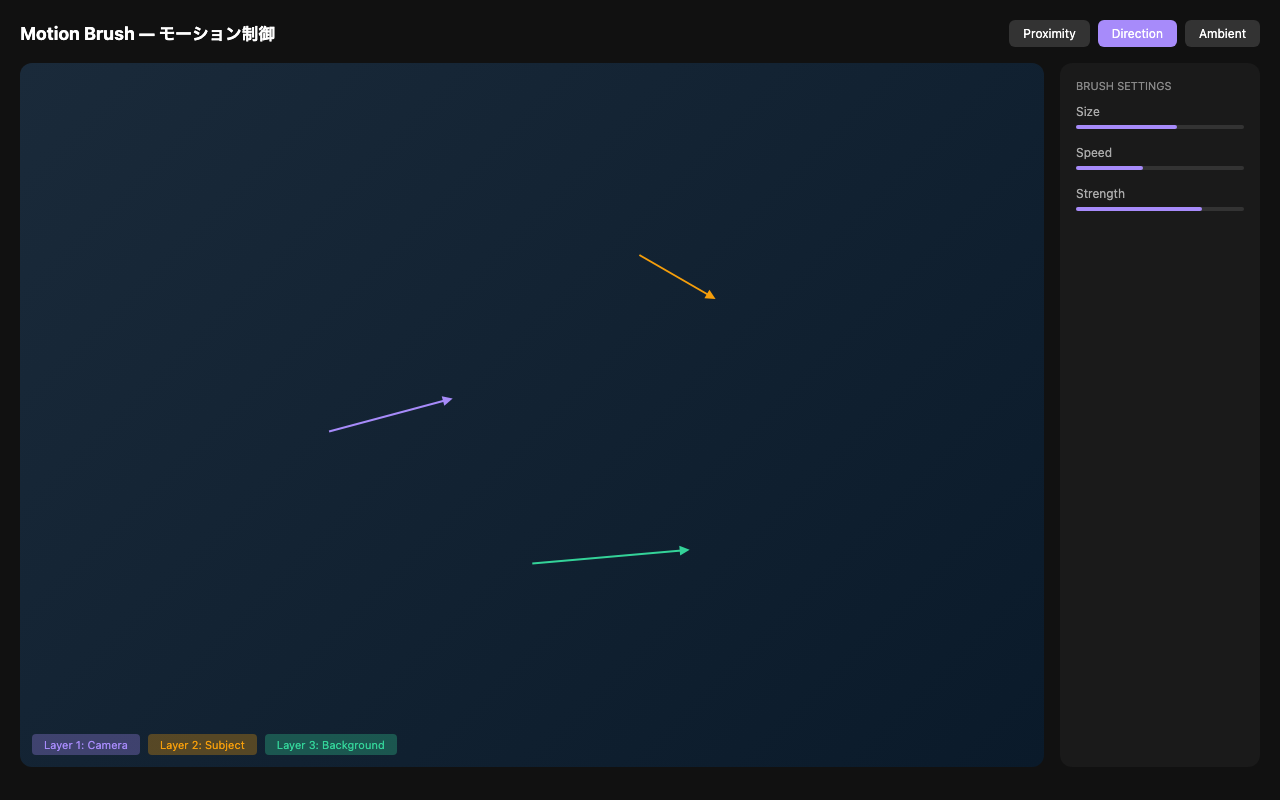This screenshot has height=800, width=1280.
Task: Toggle the Layer 1: Camera chip
Action: (86, 745)
